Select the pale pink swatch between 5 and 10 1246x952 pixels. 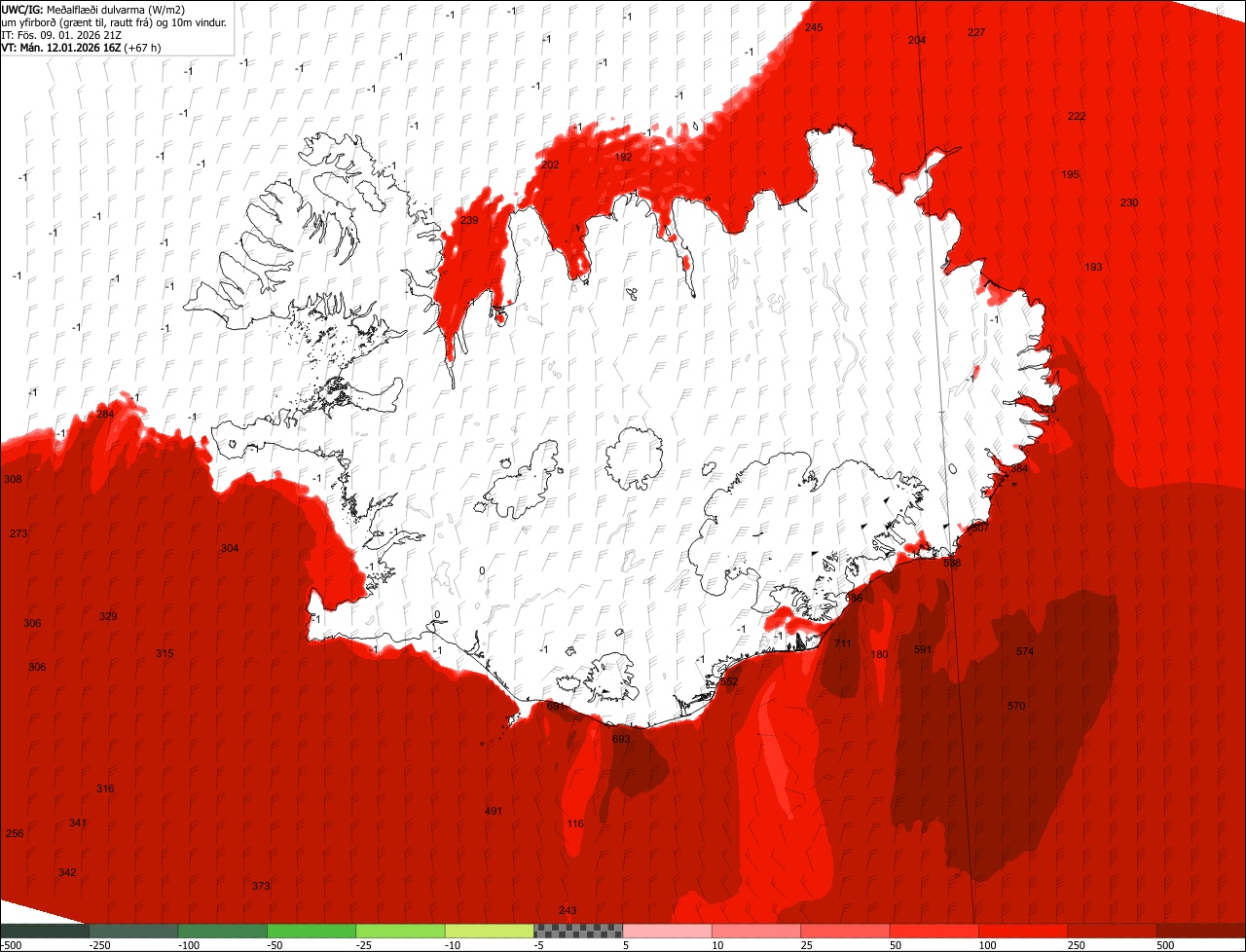(668, 931)
